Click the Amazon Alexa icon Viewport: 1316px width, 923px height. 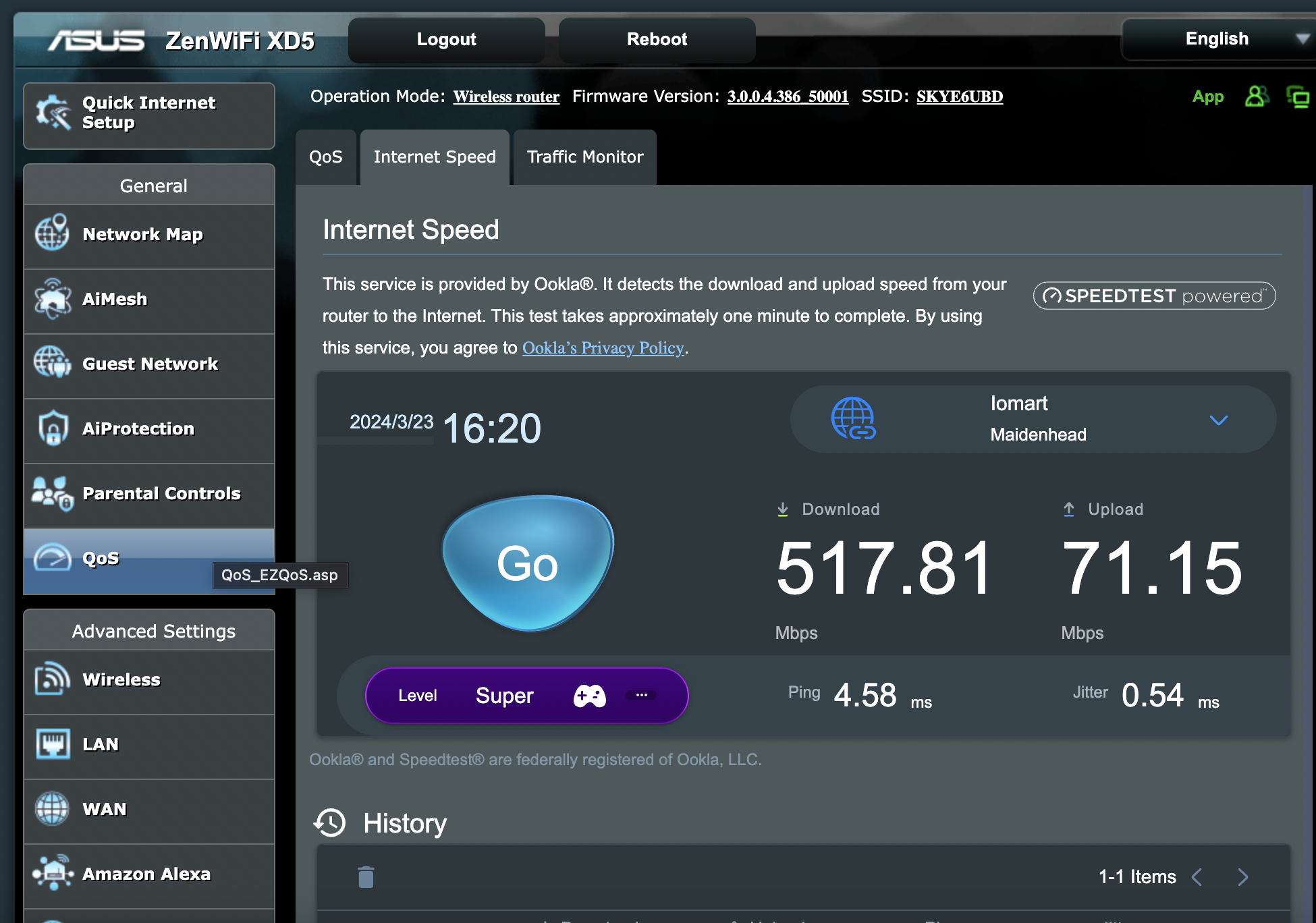(54, 873)
